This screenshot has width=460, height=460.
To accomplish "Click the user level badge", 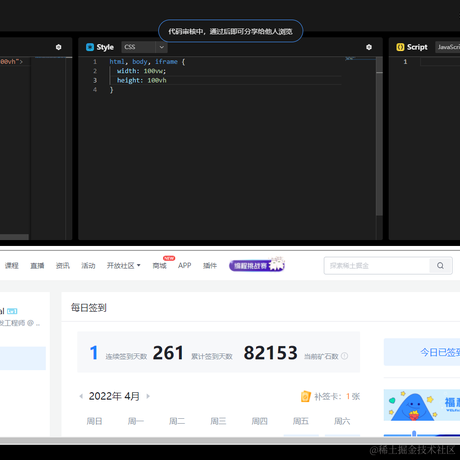I will coord(12,311).
